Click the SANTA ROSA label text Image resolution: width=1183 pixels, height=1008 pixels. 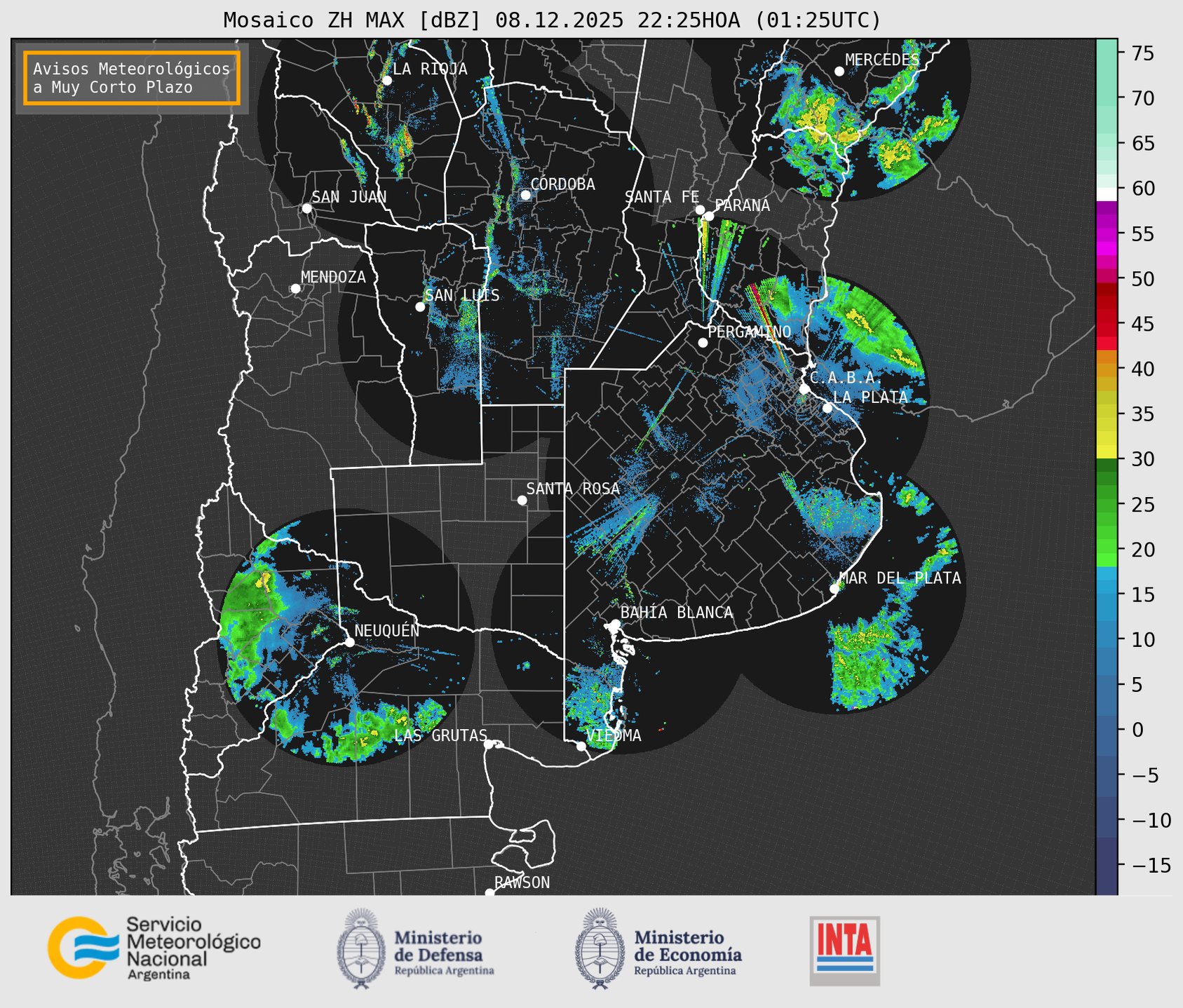point(574,489)
